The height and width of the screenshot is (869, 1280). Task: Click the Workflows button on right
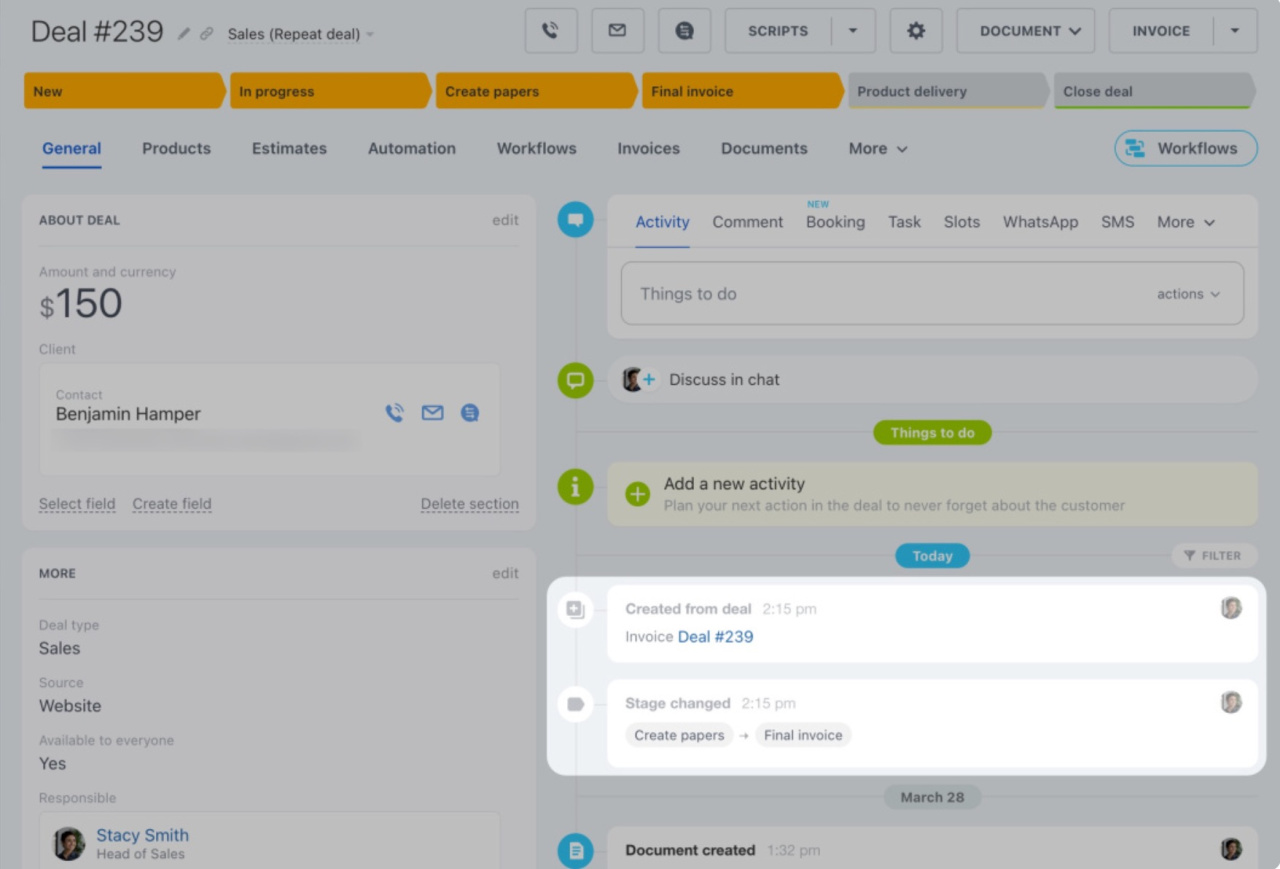(x=1185, y=148)
